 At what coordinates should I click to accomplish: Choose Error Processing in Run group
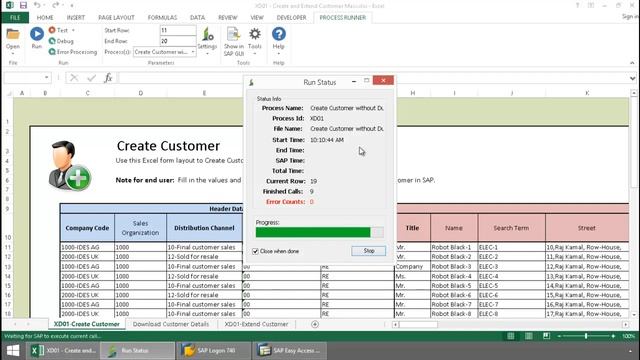pos(73,52)
